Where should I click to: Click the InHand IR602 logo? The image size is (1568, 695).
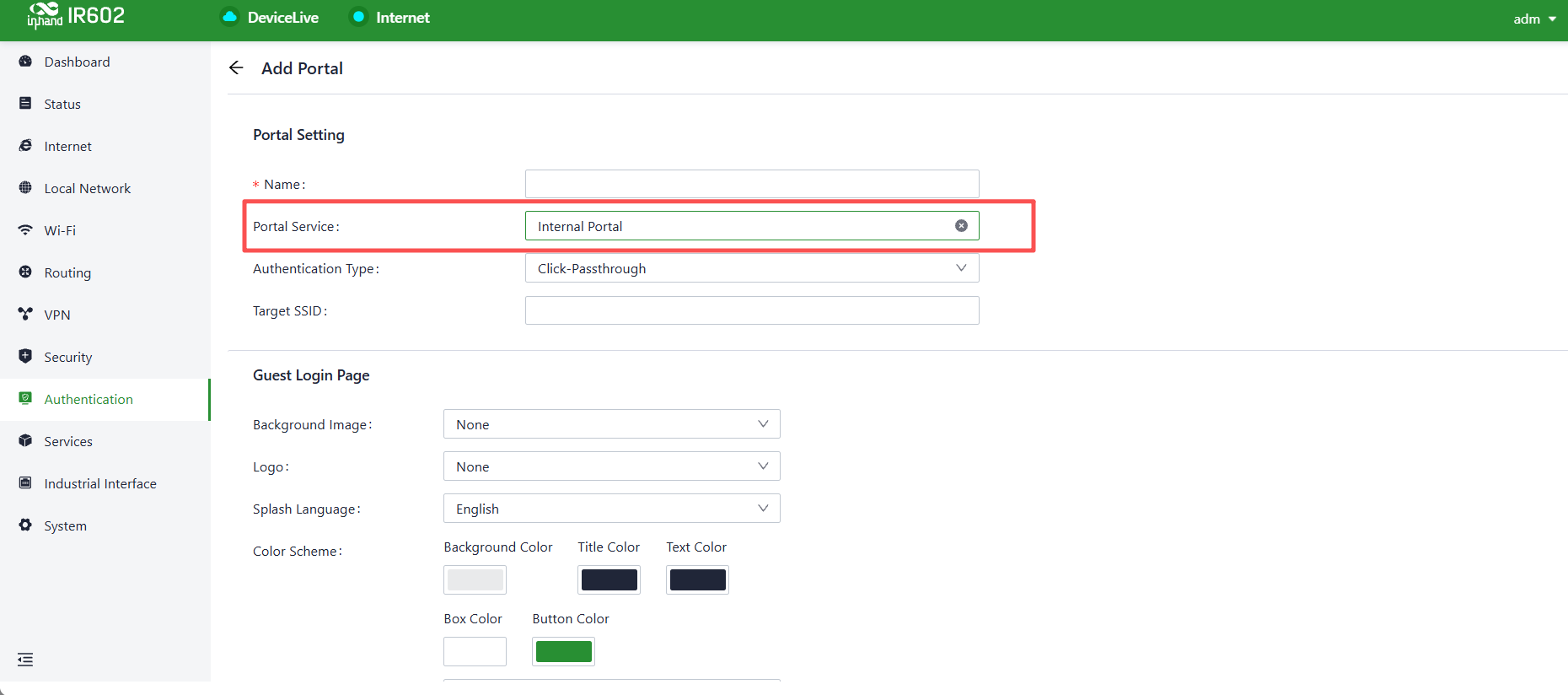(76, 16)
